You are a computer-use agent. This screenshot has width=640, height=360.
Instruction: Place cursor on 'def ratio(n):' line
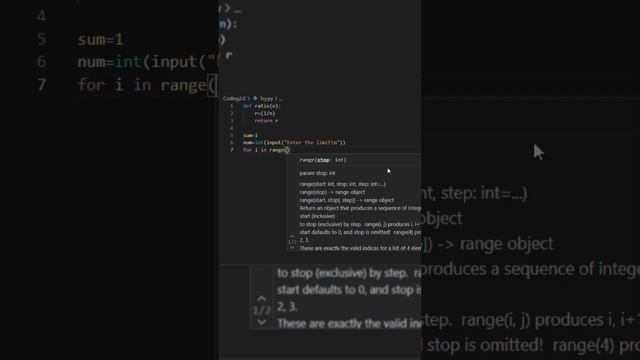tap(261, 106)
